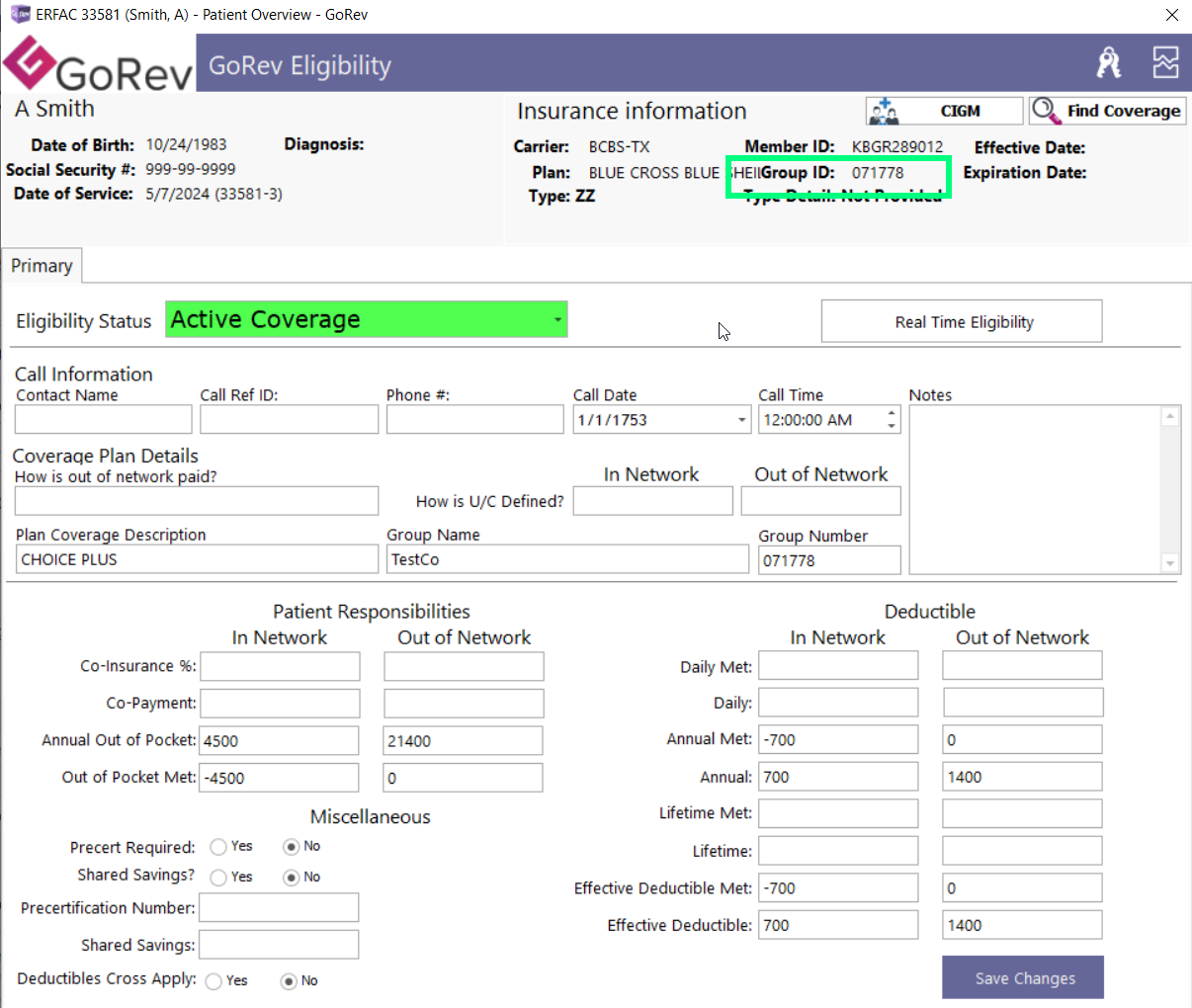Click the GoRev logo
This screenshot has width=1192, height=1008.
coord(97,63)
